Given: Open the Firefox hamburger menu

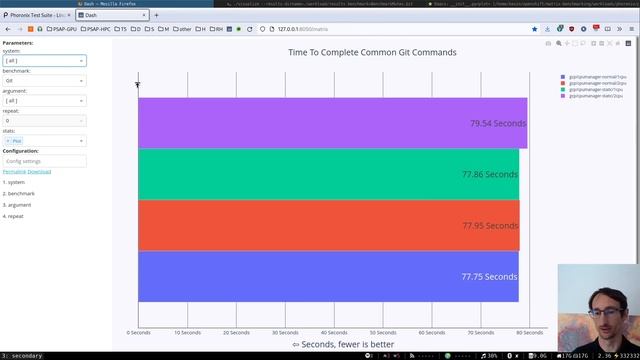Looking at the screenshot, I should [x=632, y=29].
